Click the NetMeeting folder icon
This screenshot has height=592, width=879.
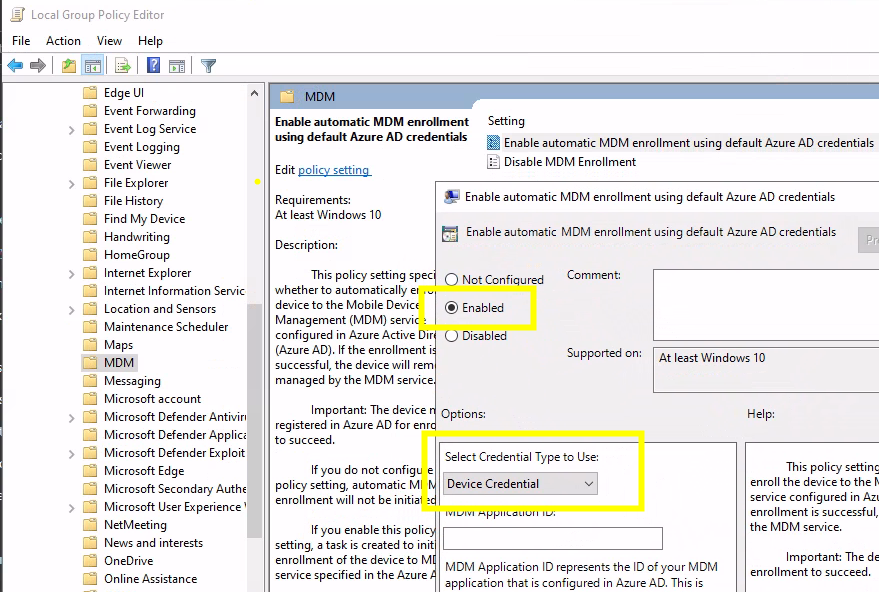[90, 525]
